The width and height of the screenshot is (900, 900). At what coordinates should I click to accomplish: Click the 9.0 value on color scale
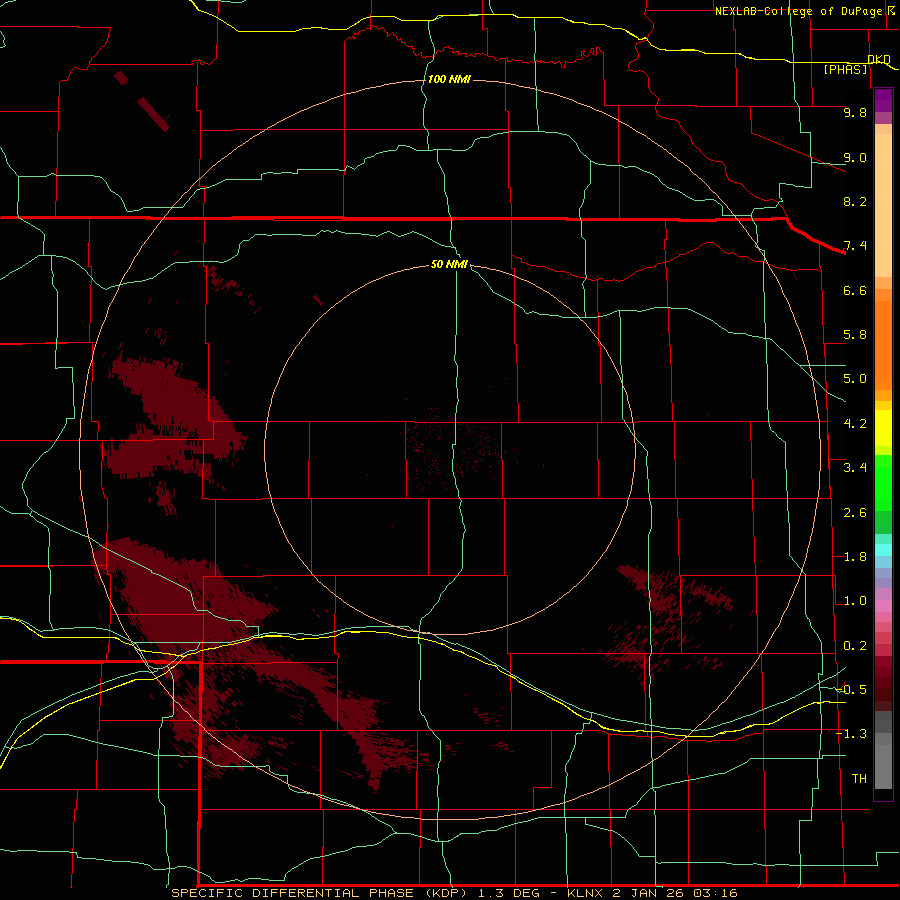(855, 157)
